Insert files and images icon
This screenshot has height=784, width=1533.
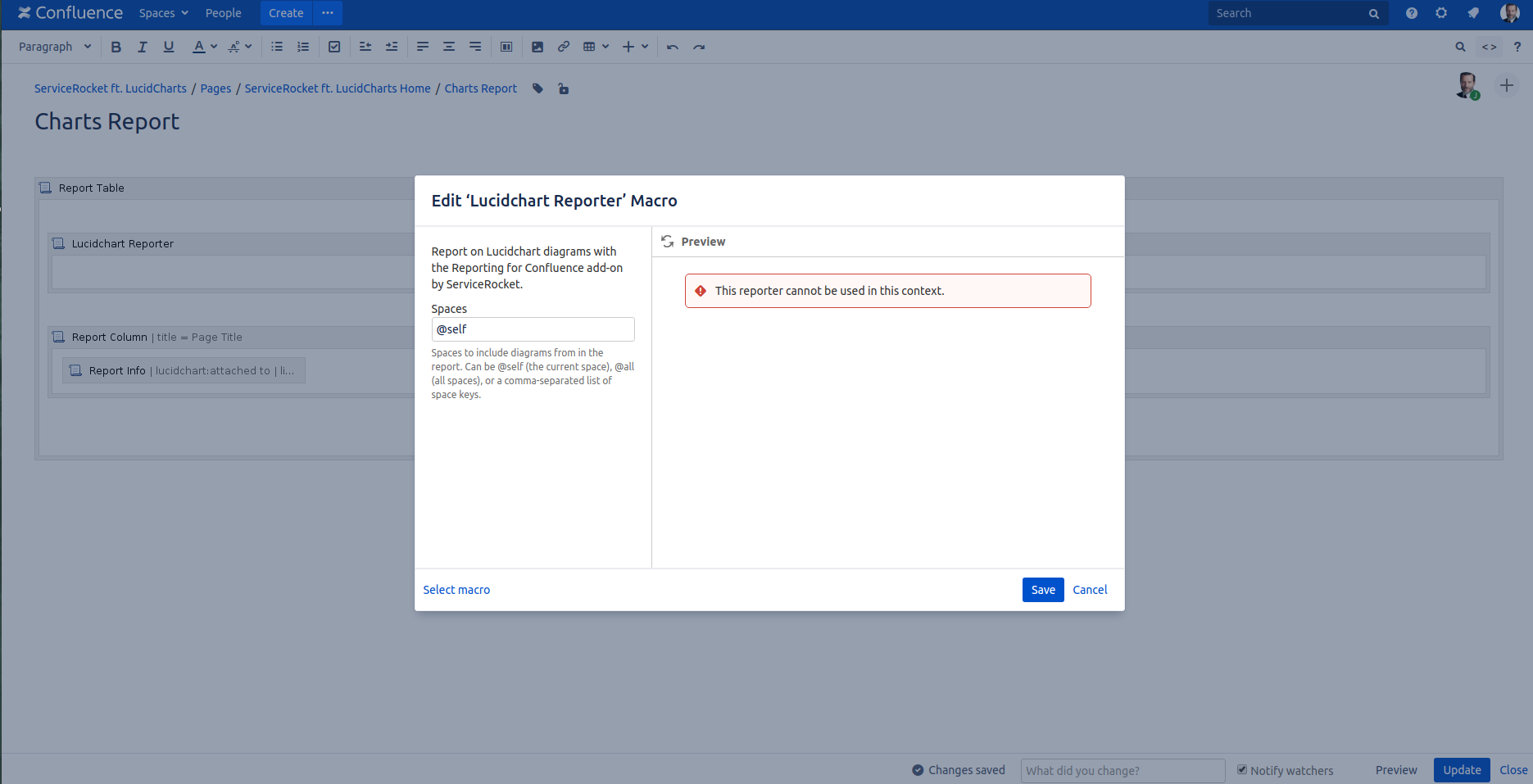(537, 47)
